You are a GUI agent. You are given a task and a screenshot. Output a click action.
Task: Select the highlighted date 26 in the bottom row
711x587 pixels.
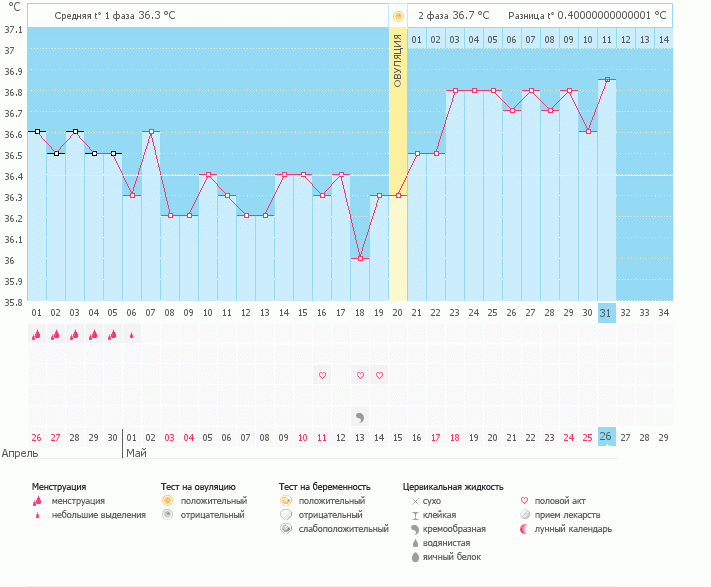tap(606, 437)
